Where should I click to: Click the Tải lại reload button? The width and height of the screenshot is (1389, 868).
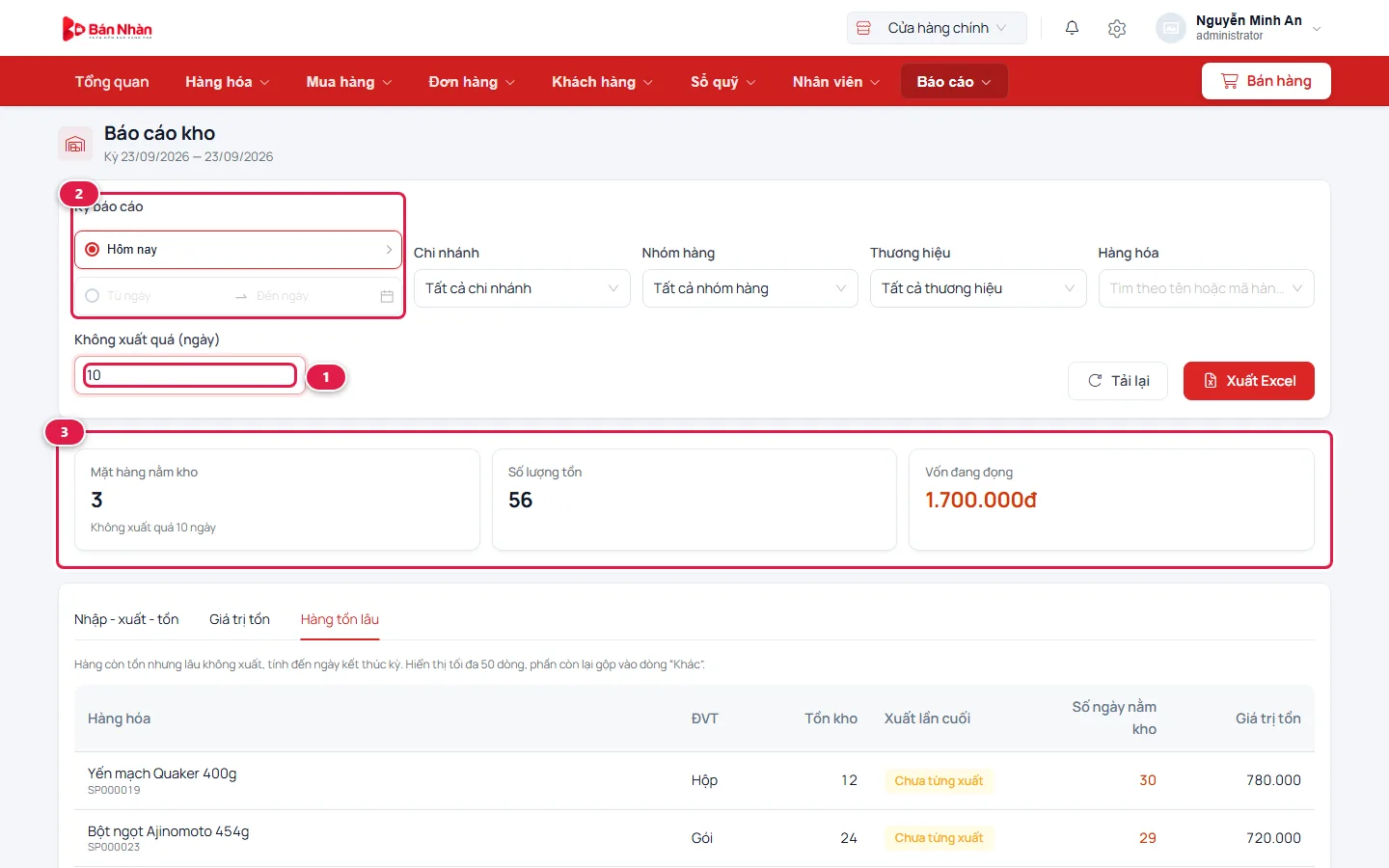[1118, 381]
